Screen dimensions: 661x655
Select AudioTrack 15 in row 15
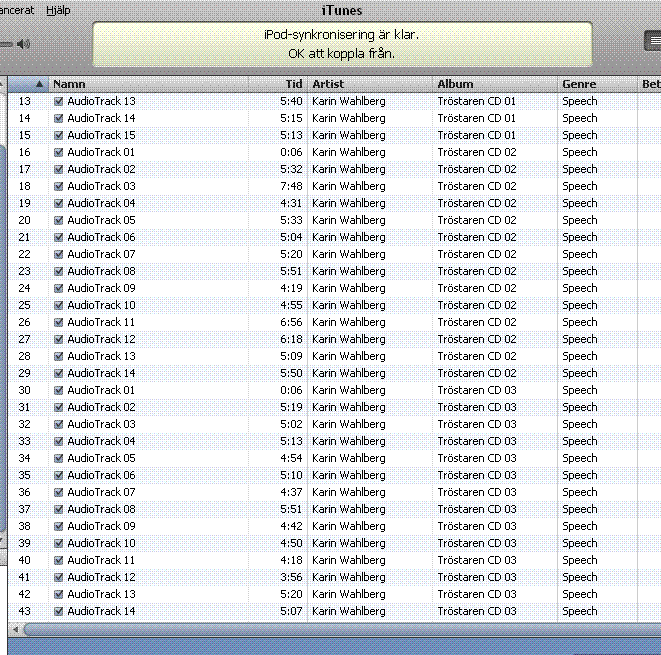[x=101, y=135]
